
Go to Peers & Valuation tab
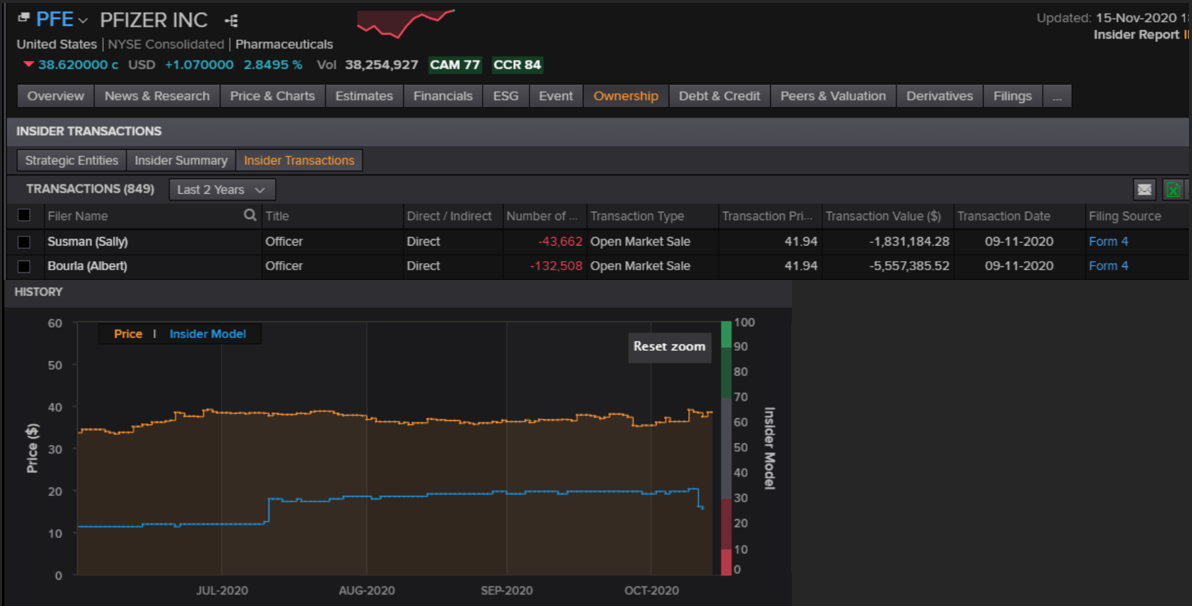[x=833, y=96]
